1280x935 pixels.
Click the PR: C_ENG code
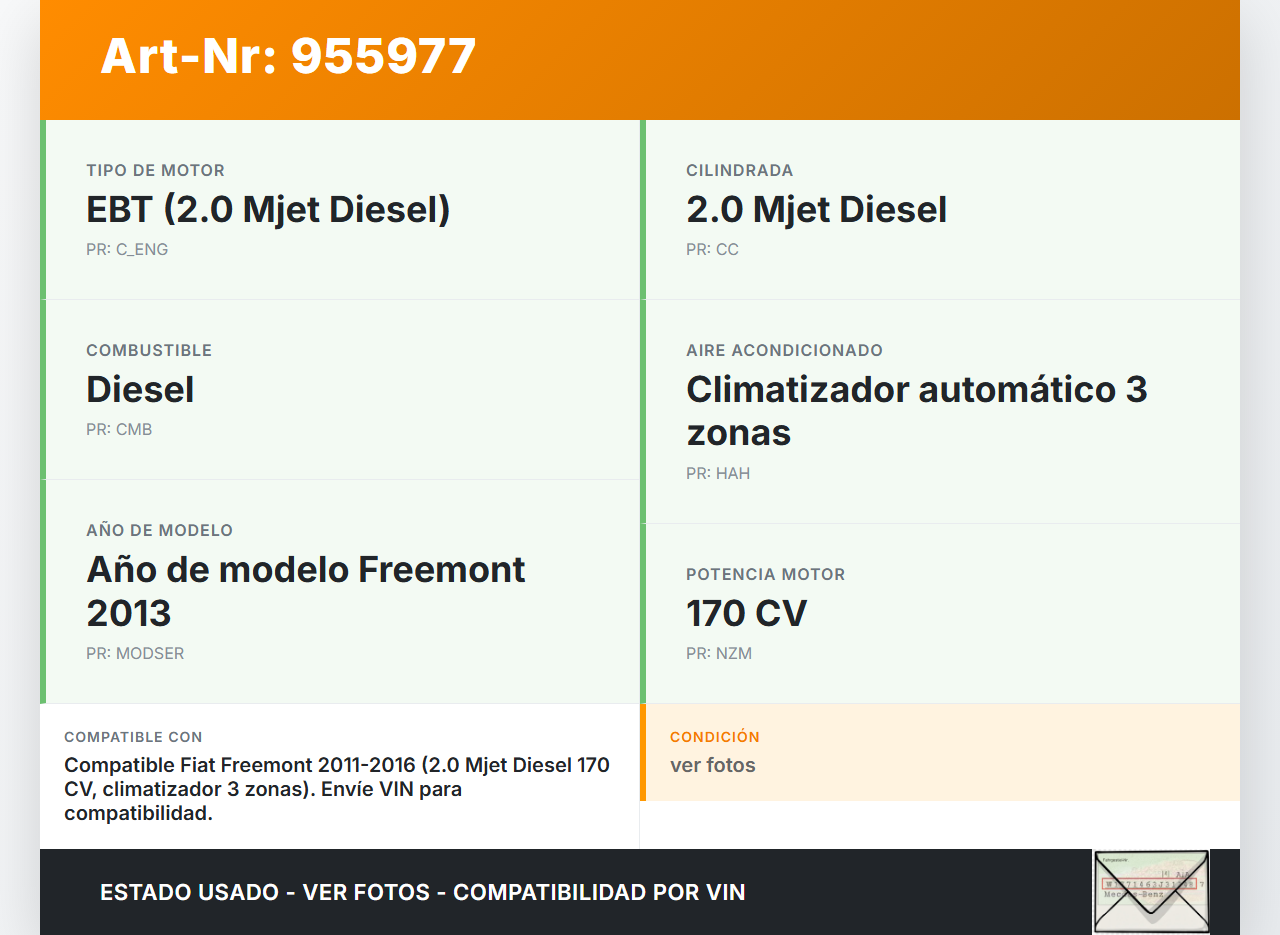click(127, 250)
